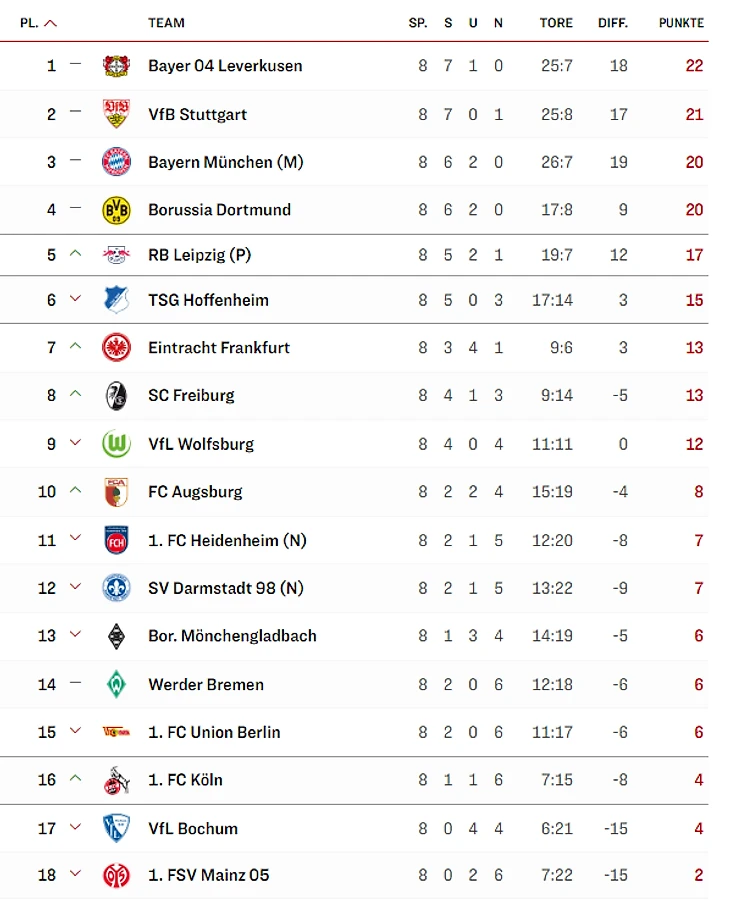The image size is (730, 911).
Task: Click the Eintracht Frankfurt eagle crest
Action: [x=116, y=348]
